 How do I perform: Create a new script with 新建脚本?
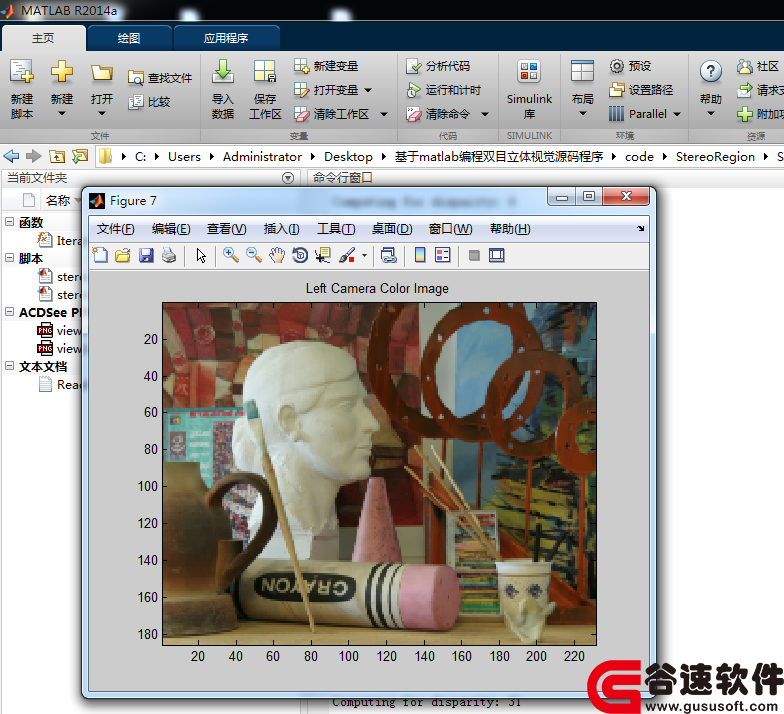point(22,89)
